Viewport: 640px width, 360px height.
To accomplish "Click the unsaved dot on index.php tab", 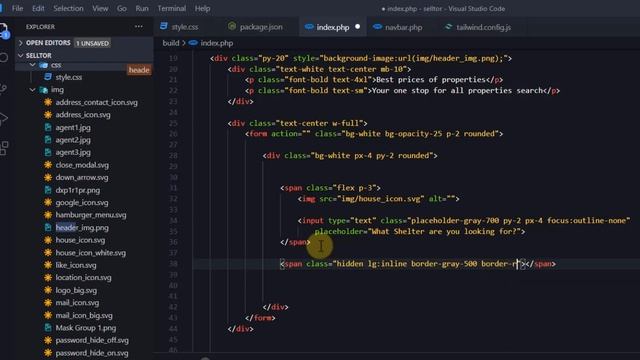I will point(358,27).
